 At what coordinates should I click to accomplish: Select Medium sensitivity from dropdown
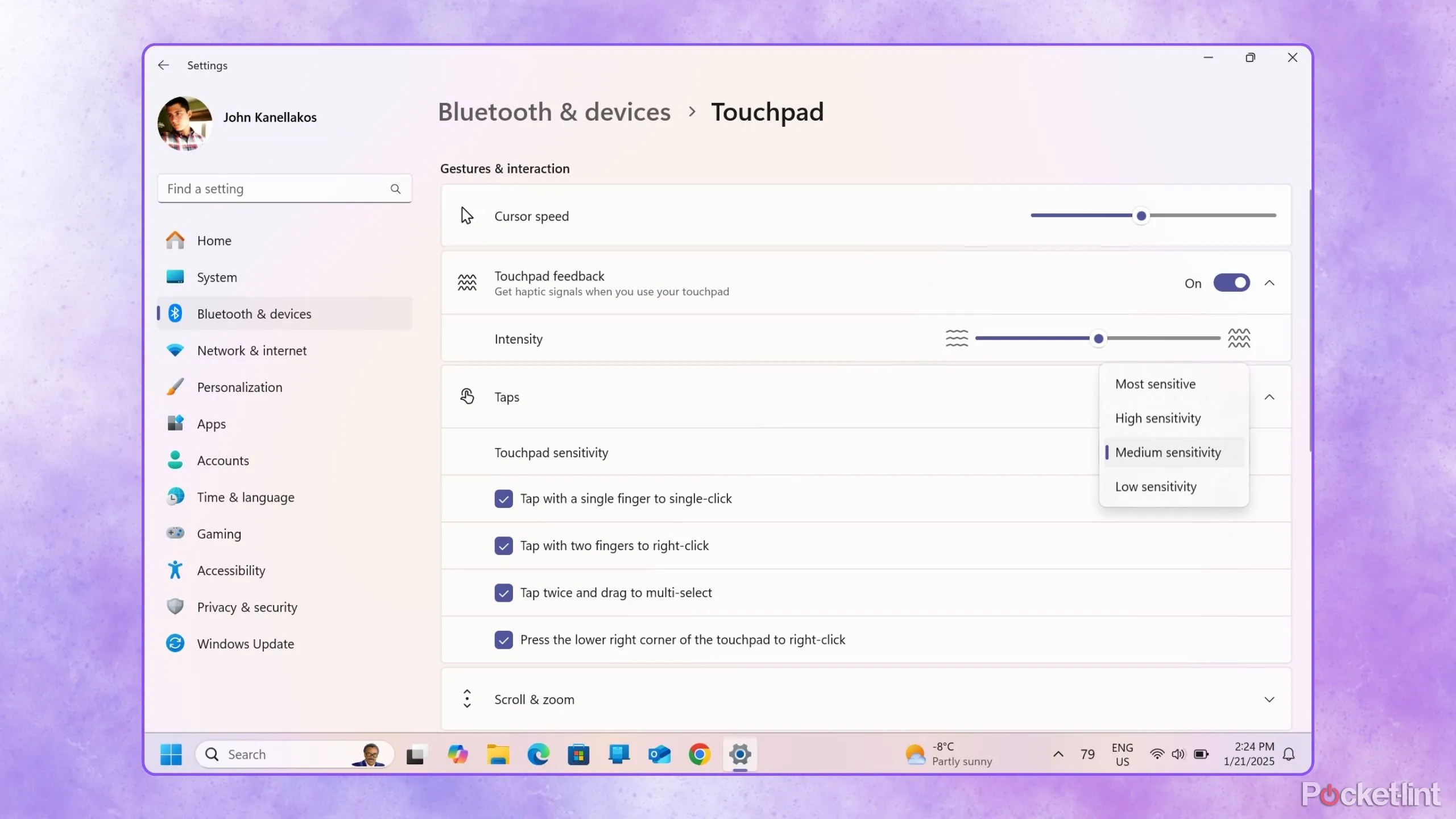[1168, 452]
